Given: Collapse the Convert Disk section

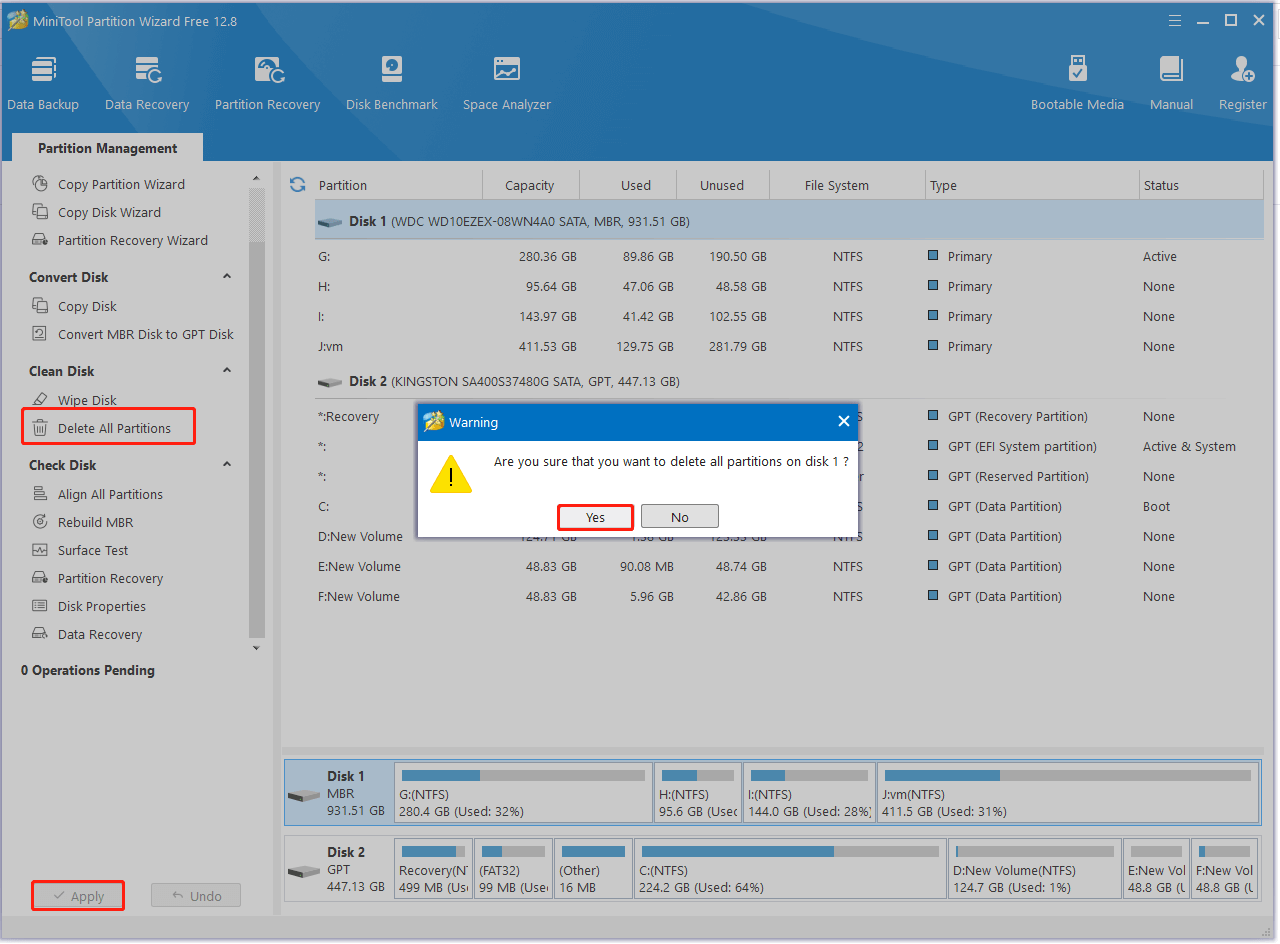Looking at the screenshot, I should click(x=227, y=277).
